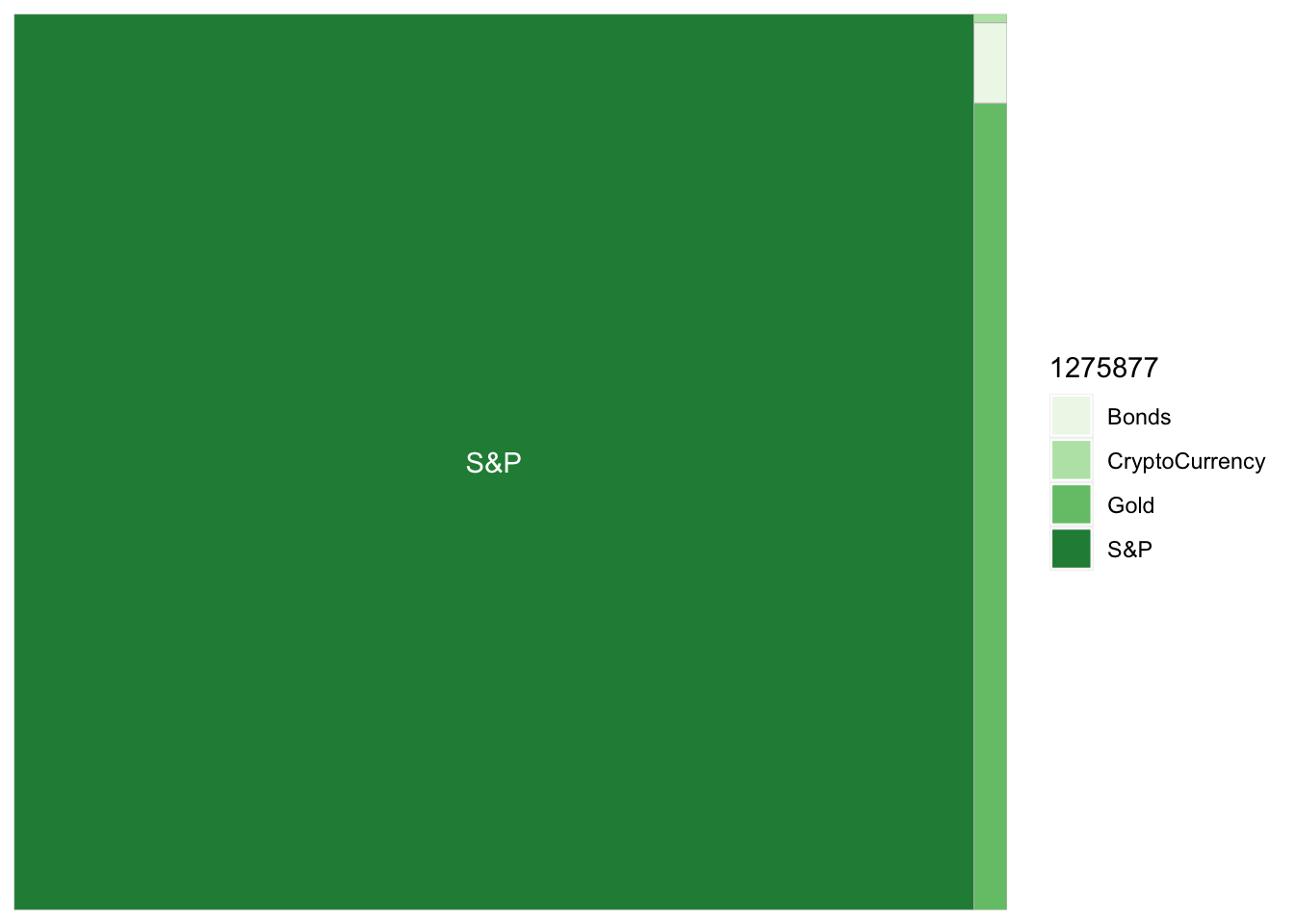Click the legend title 1275877
This screenshot has height=924, width=1294.
[x=1103, y=368]
